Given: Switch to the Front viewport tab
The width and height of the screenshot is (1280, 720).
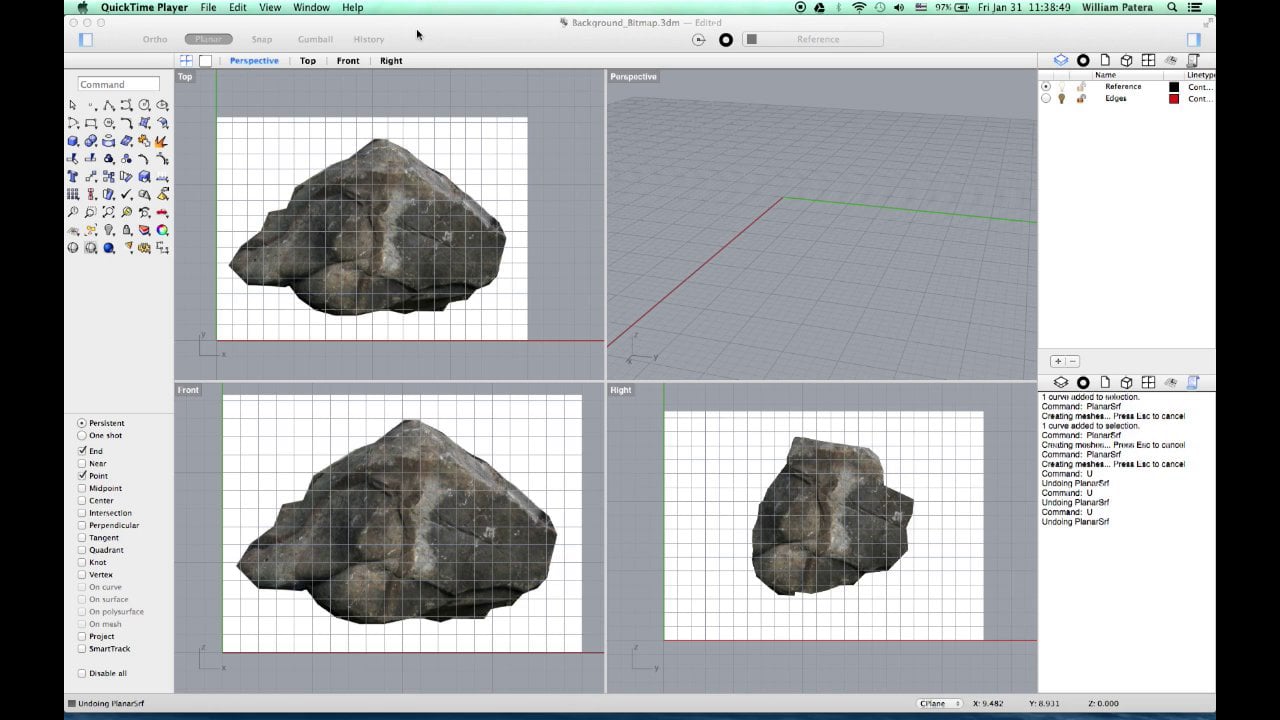Looking at the screenshot, I should coord(348,61).
